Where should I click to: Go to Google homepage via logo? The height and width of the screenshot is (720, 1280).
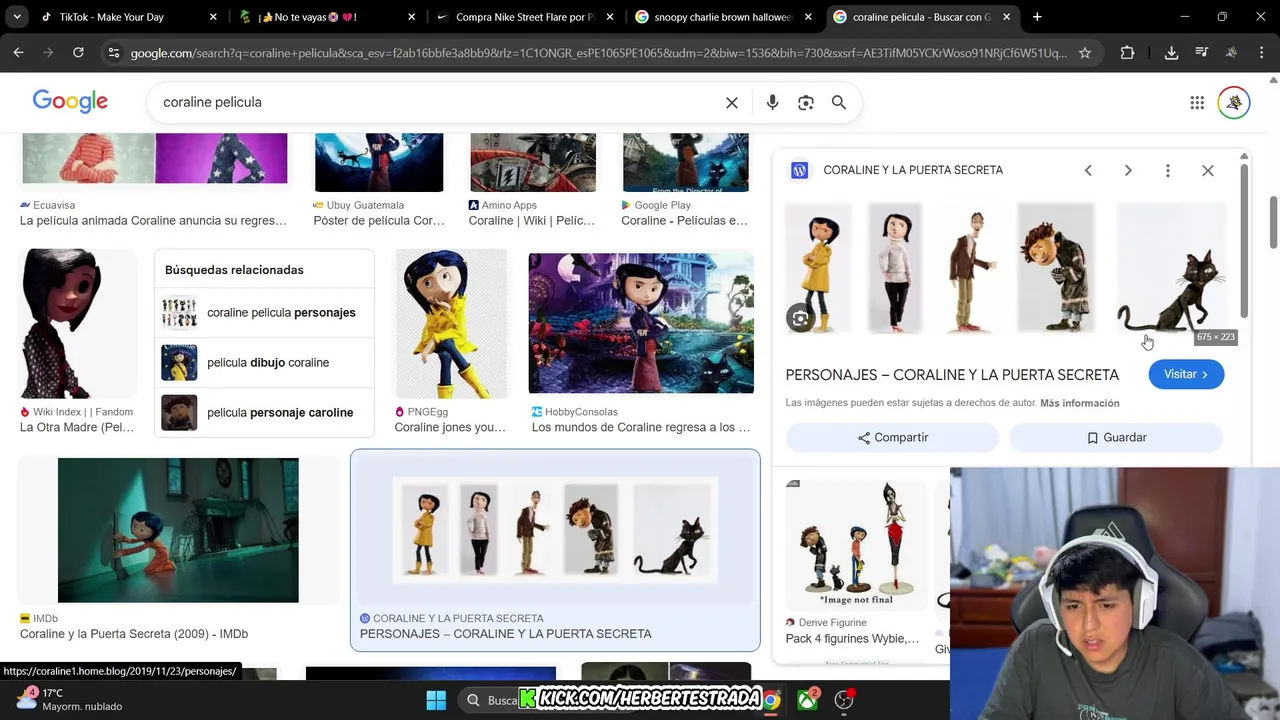click(x=70, y=101)
